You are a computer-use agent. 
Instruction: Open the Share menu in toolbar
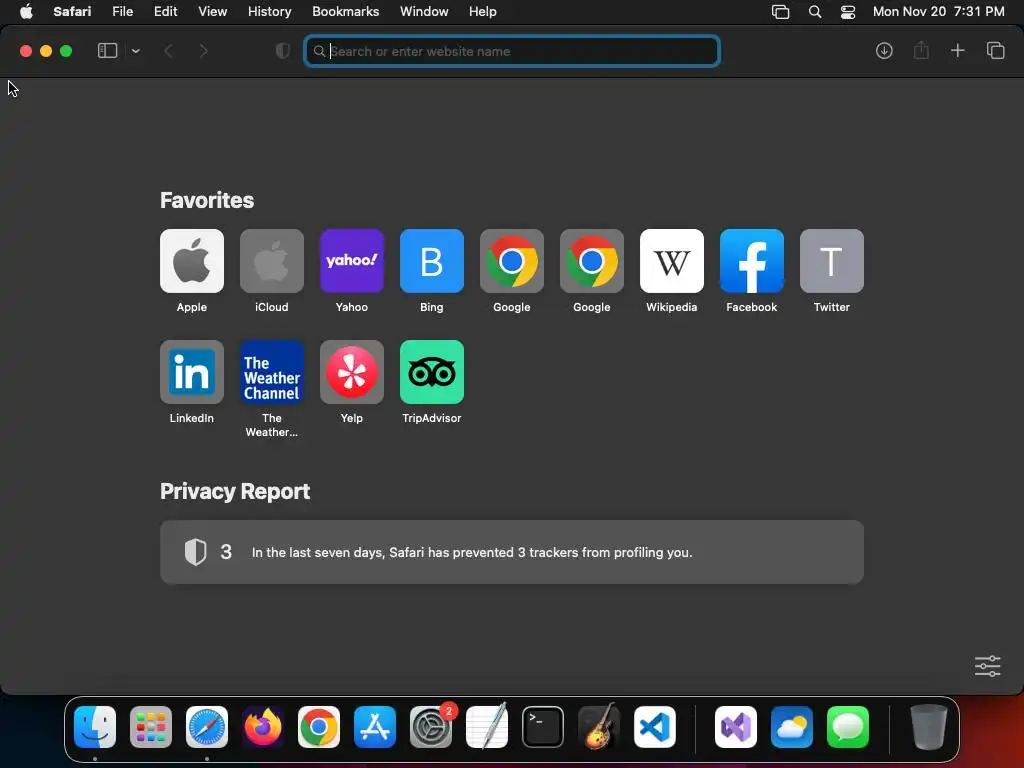pos(921,50)
